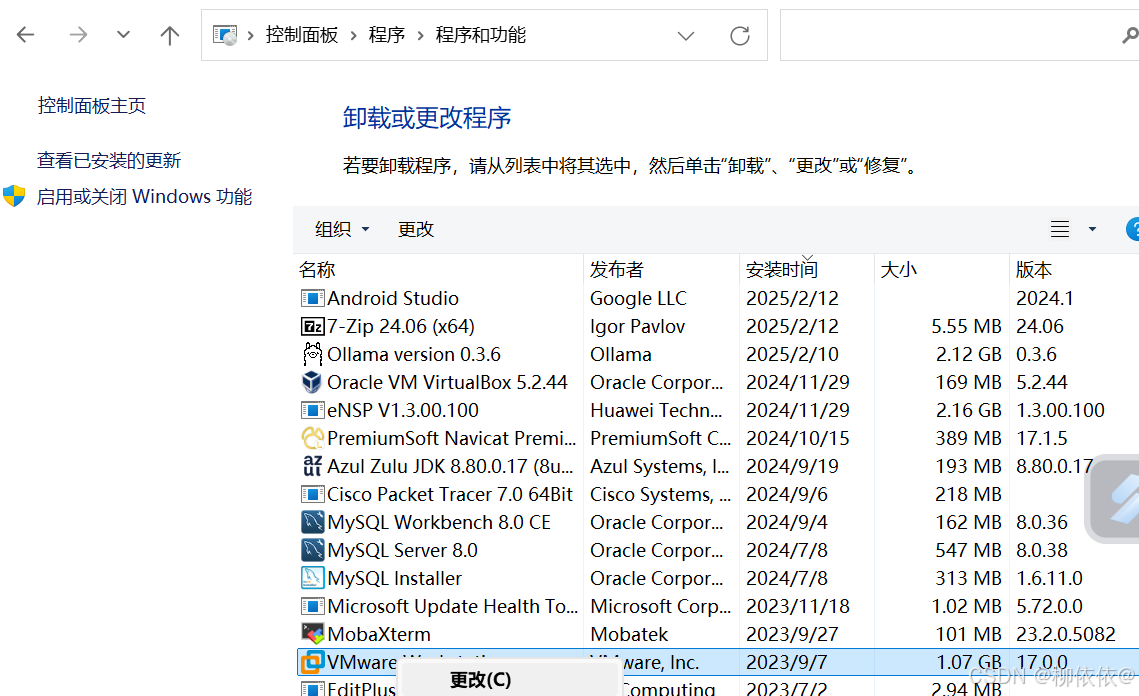Select Oracle VM VirtualBox 5.2.44 name
This screenshot has width=1139, height=696.
(x=447, y=382)
